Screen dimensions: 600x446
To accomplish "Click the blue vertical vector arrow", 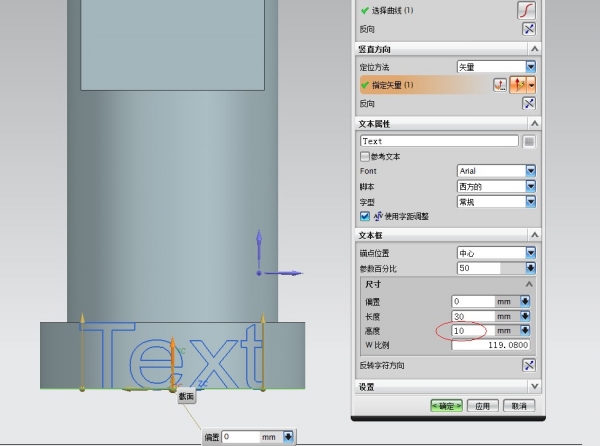I will pyautogui.click(x=259, y=251).
